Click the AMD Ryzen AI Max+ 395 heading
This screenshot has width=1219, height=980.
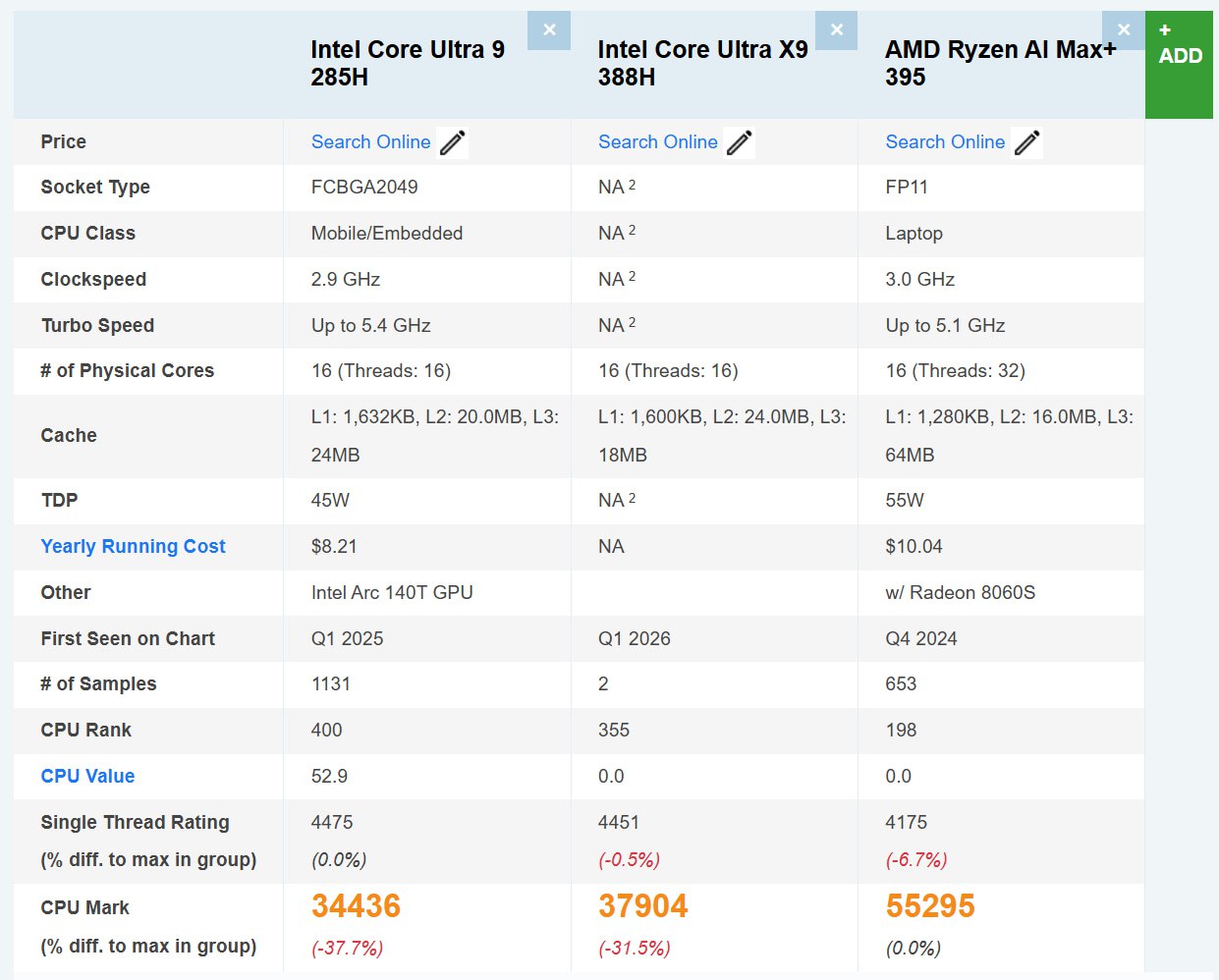point(1000,63)
